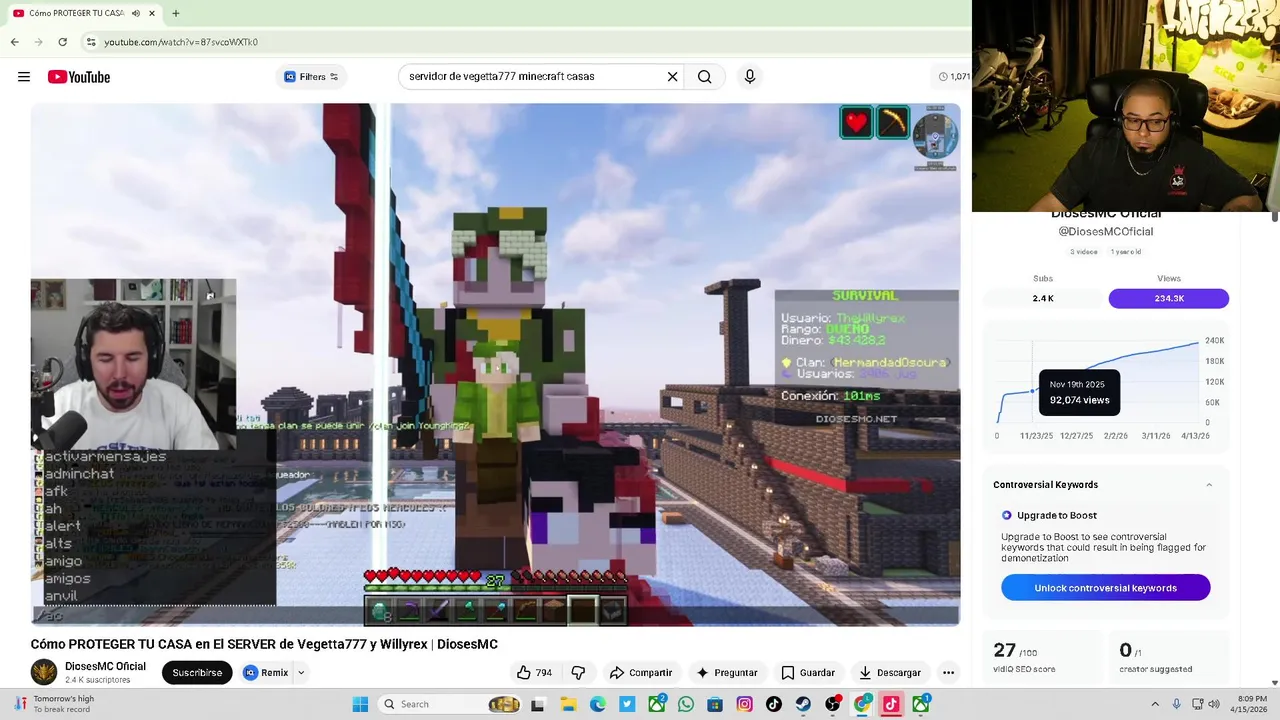Go back in the browser
This screenshot has height=720, width=1280.
(x=15, y=42)
